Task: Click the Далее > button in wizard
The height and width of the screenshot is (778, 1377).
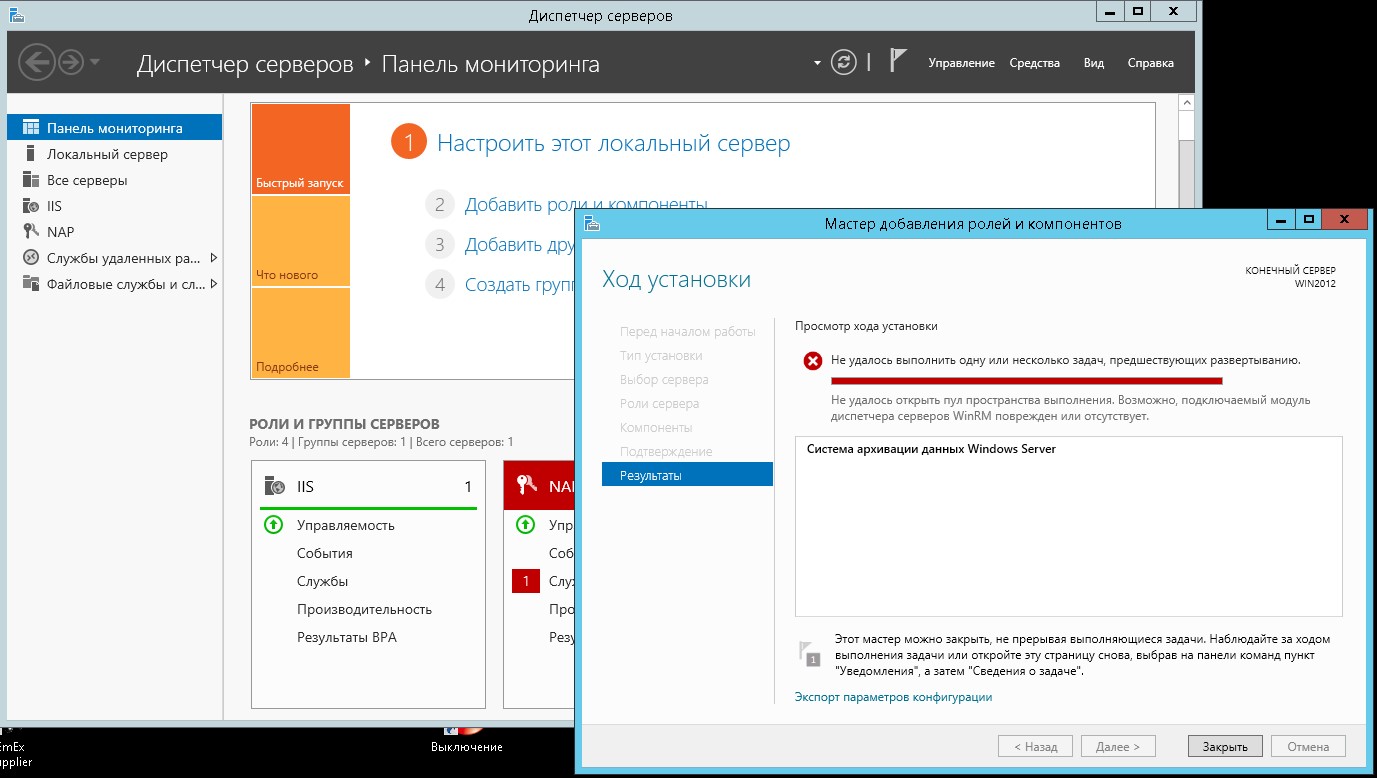Action: [1118, 746]
